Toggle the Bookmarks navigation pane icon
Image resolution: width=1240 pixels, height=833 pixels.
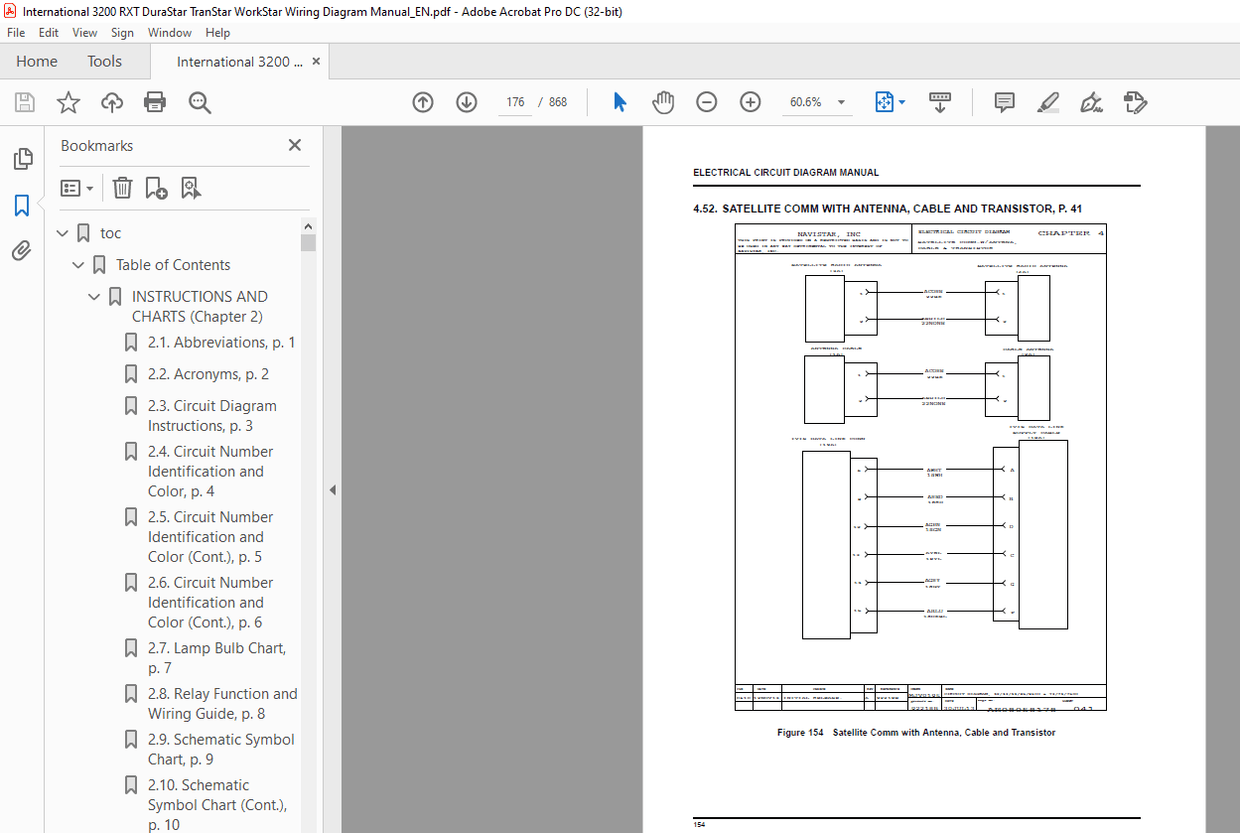[21, 205]
